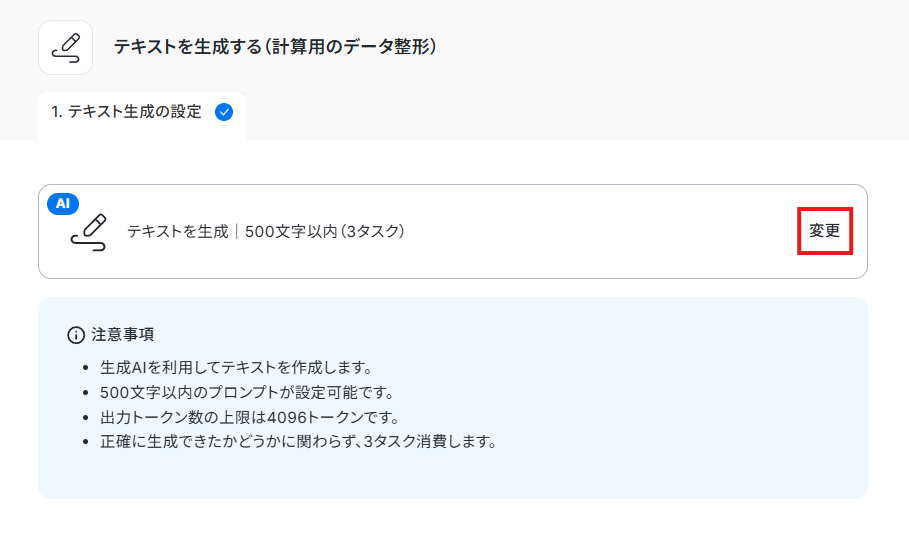Click the note 生成AIを利用してテキストを作成します
The width and height of the screenshot is (909, 533).
point(236,367)
